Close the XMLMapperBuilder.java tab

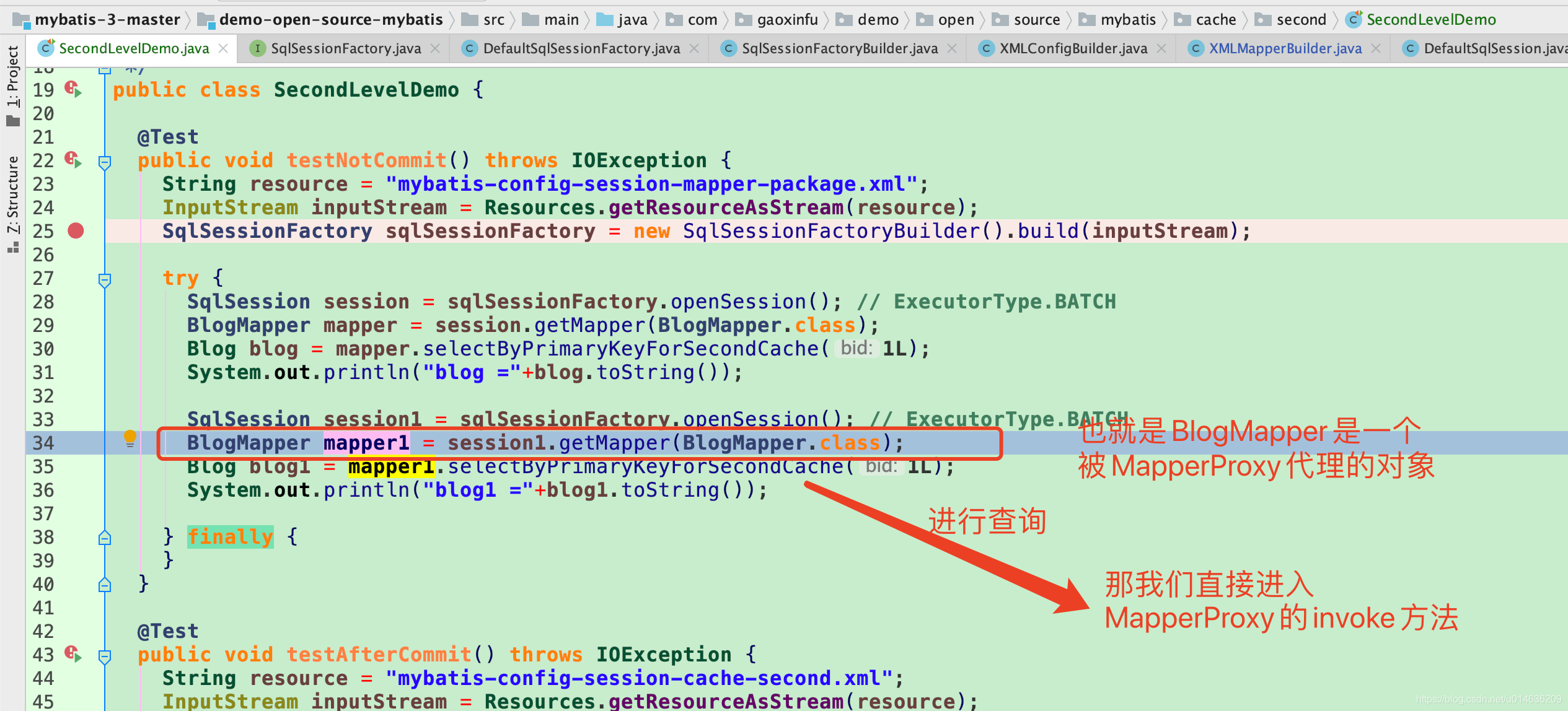(1376, 48)
